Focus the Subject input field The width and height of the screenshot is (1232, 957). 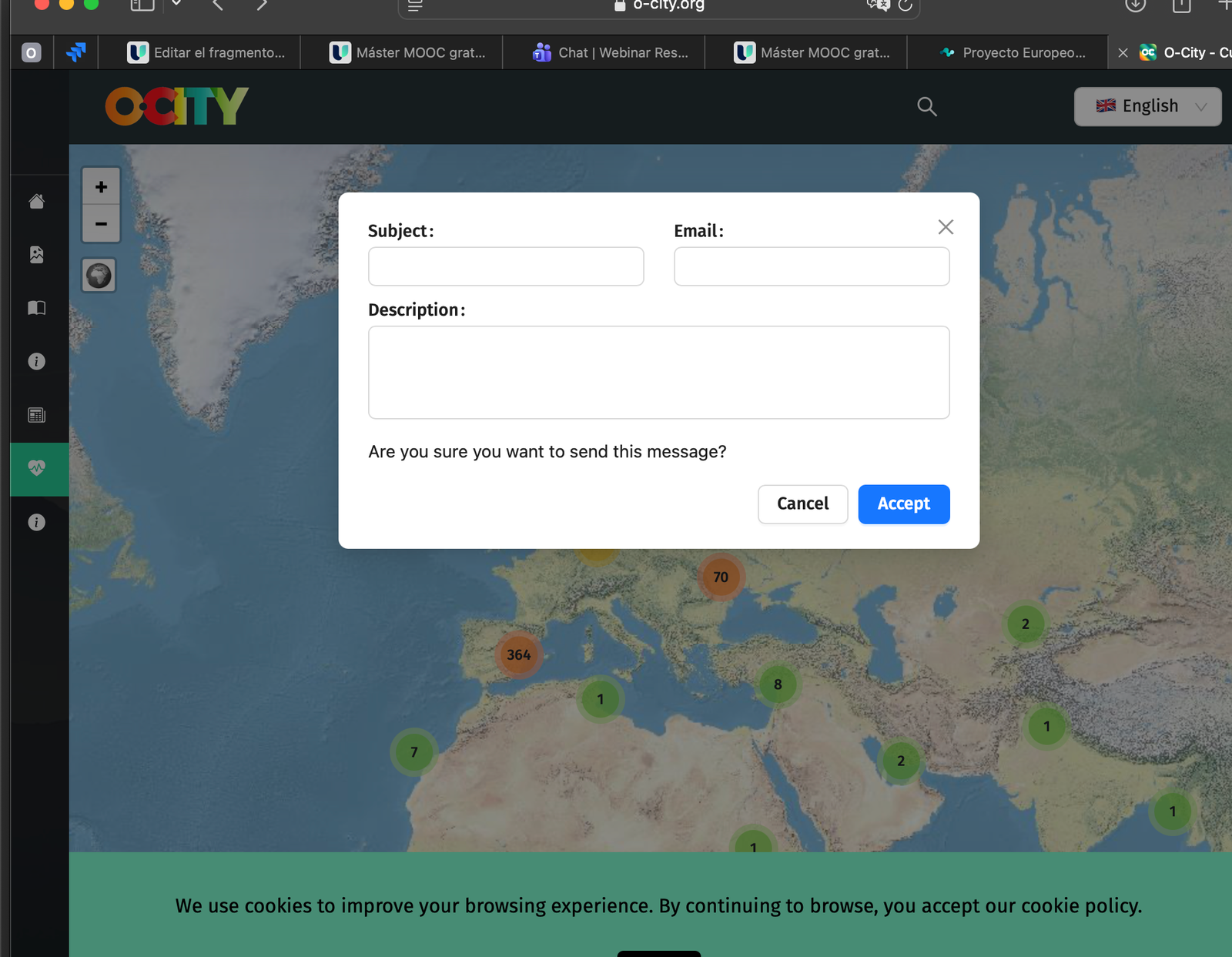click(x=506, y=266)
